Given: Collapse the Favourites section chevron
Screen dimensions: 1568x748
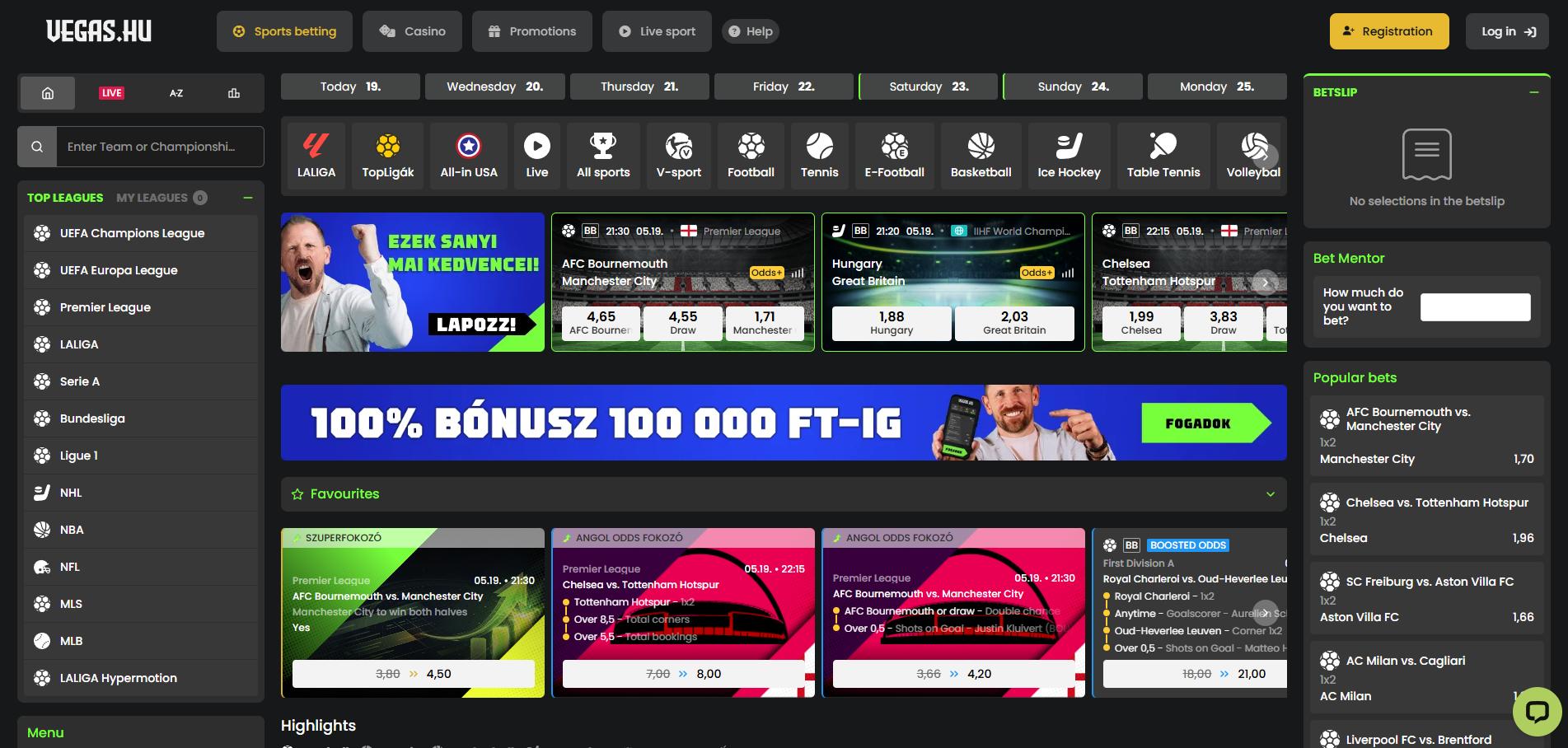Looking at the screenshot, I should coord(1271,494).
